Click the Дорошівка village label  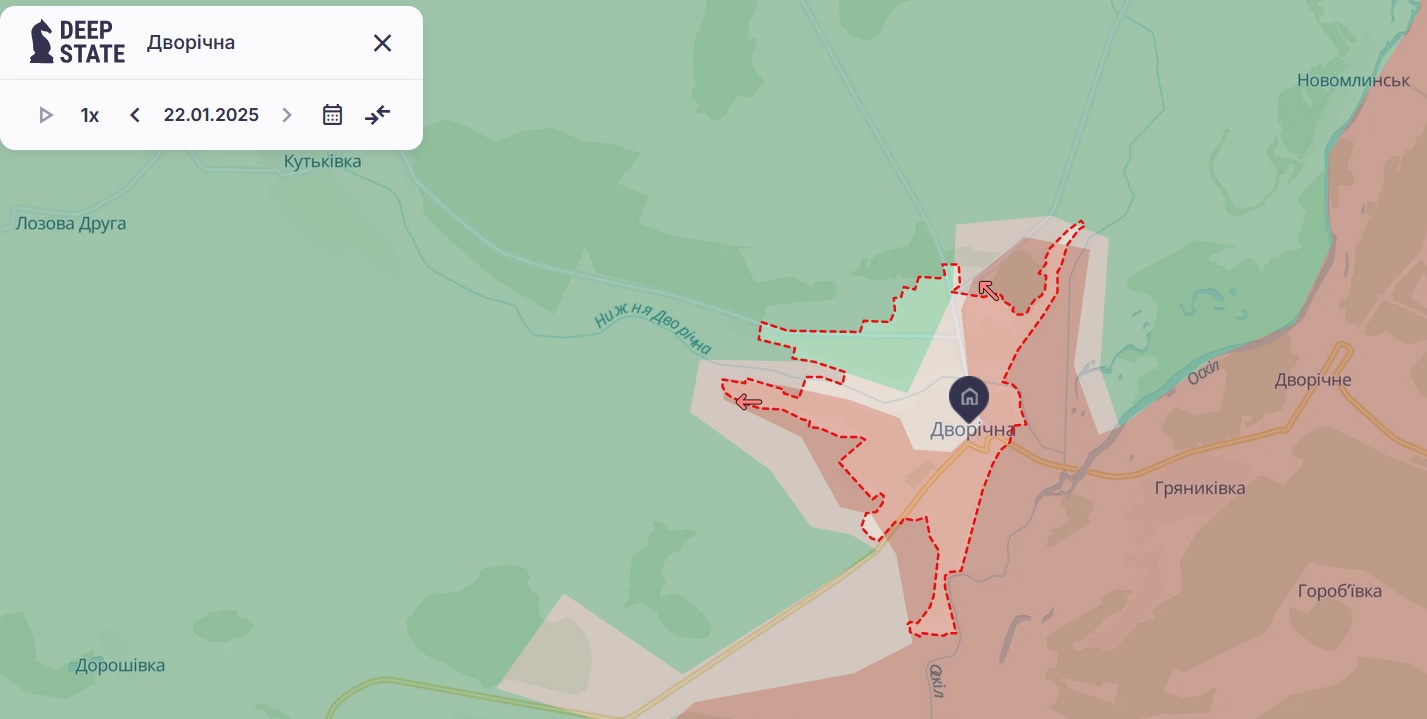(120, 665)
